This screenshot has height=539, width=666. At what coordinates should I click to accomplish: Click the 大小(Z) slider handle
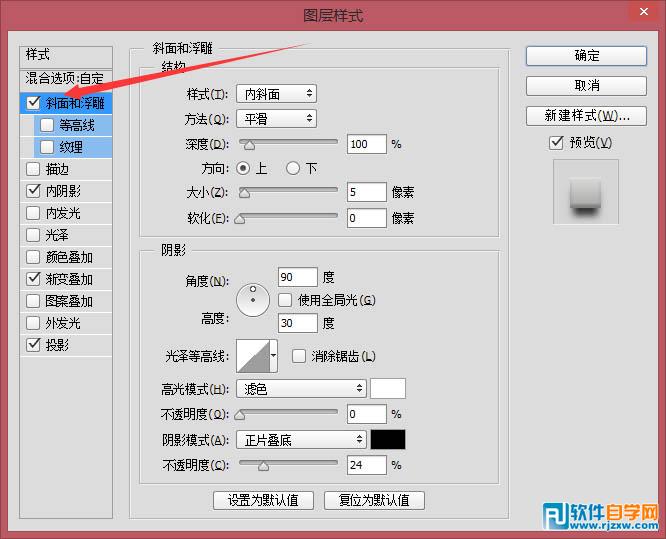(244, 193)
